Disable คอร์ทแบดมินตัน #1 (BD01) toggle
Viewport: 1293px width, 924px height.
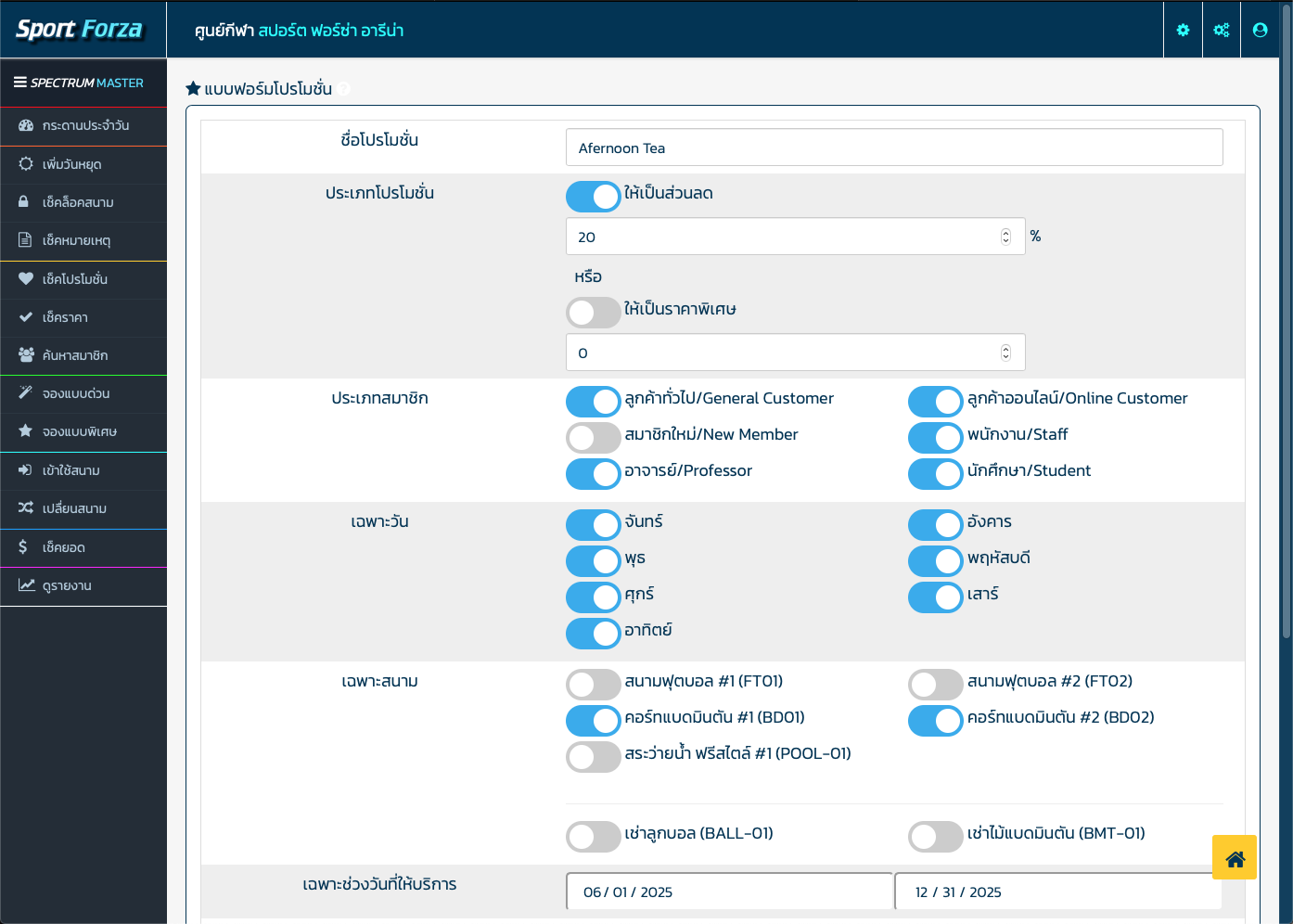pyautogui.click(x=594, y=721)
